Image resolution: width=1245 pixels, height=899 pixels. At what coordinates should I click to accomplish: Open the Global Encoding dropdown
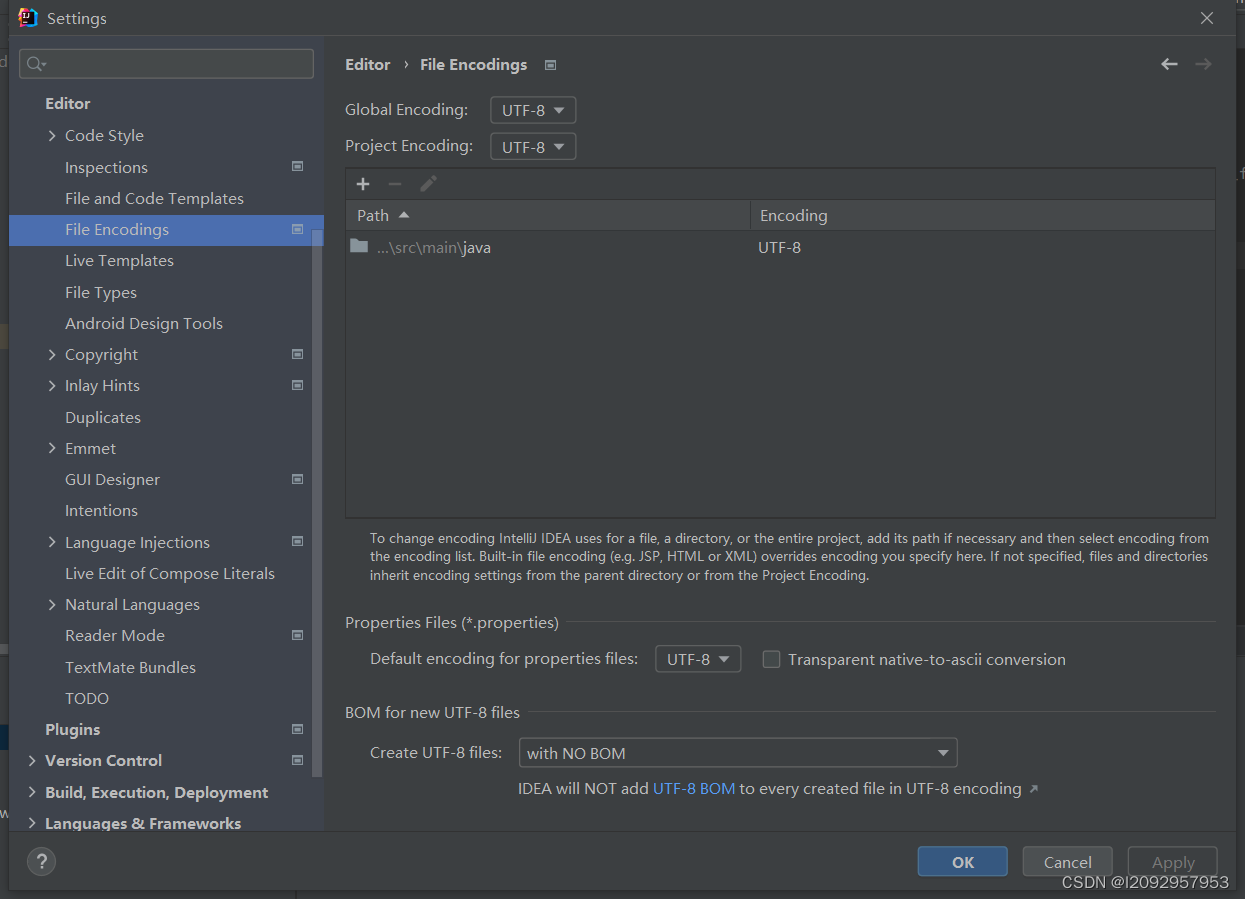pyautogui.click(x=533, y=110)
